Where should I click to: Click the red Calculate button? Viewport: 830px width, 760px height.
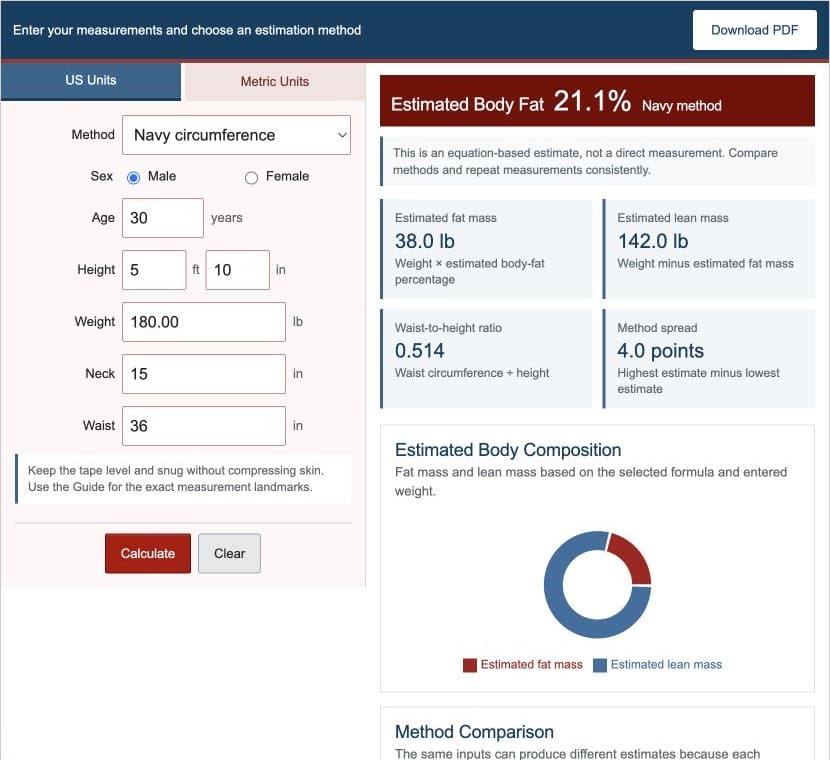point(148,553)
